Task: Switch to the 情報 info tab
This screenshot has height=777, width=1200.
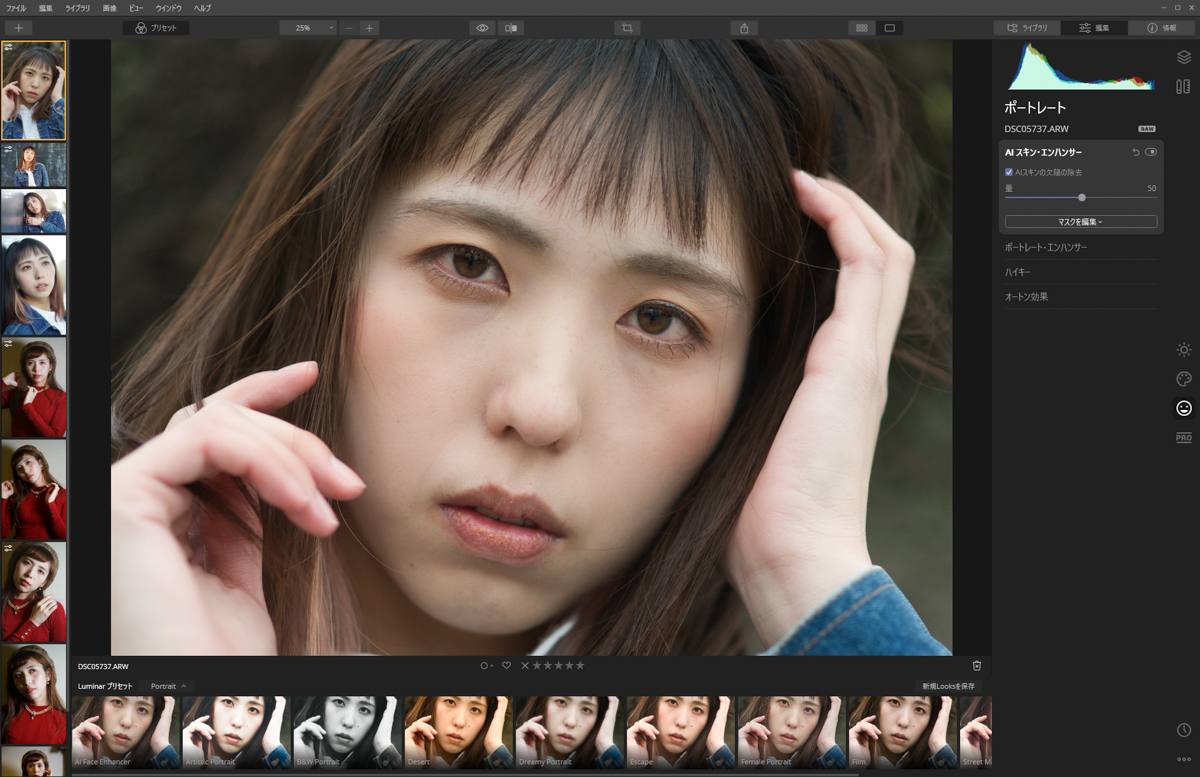Action: (1161, 28)
